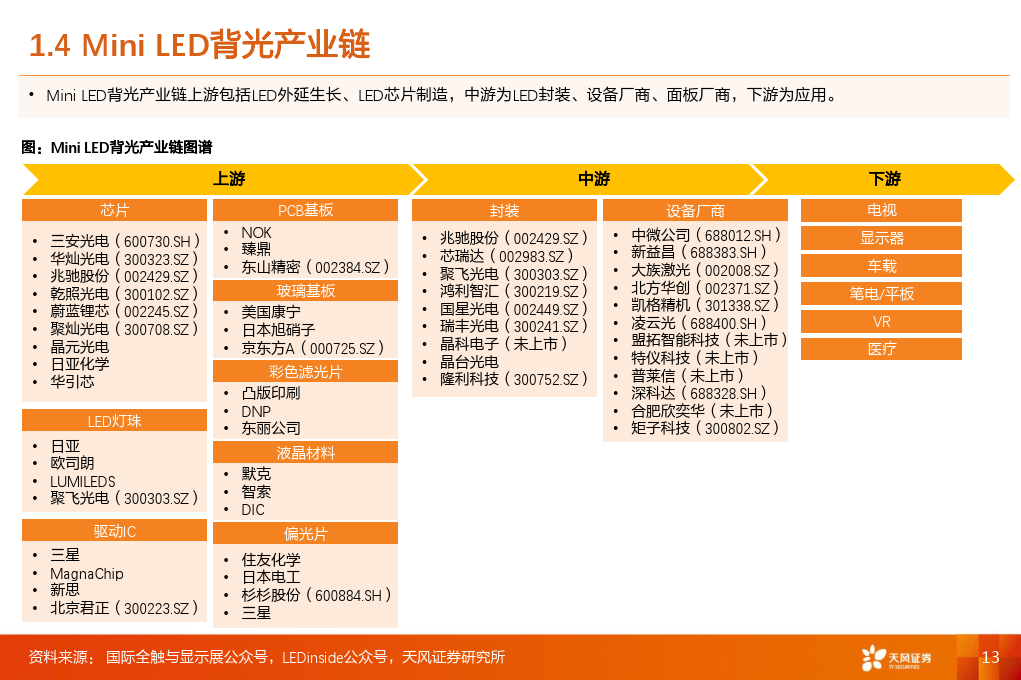Click the 车载 application box

[x=881, y=266]
